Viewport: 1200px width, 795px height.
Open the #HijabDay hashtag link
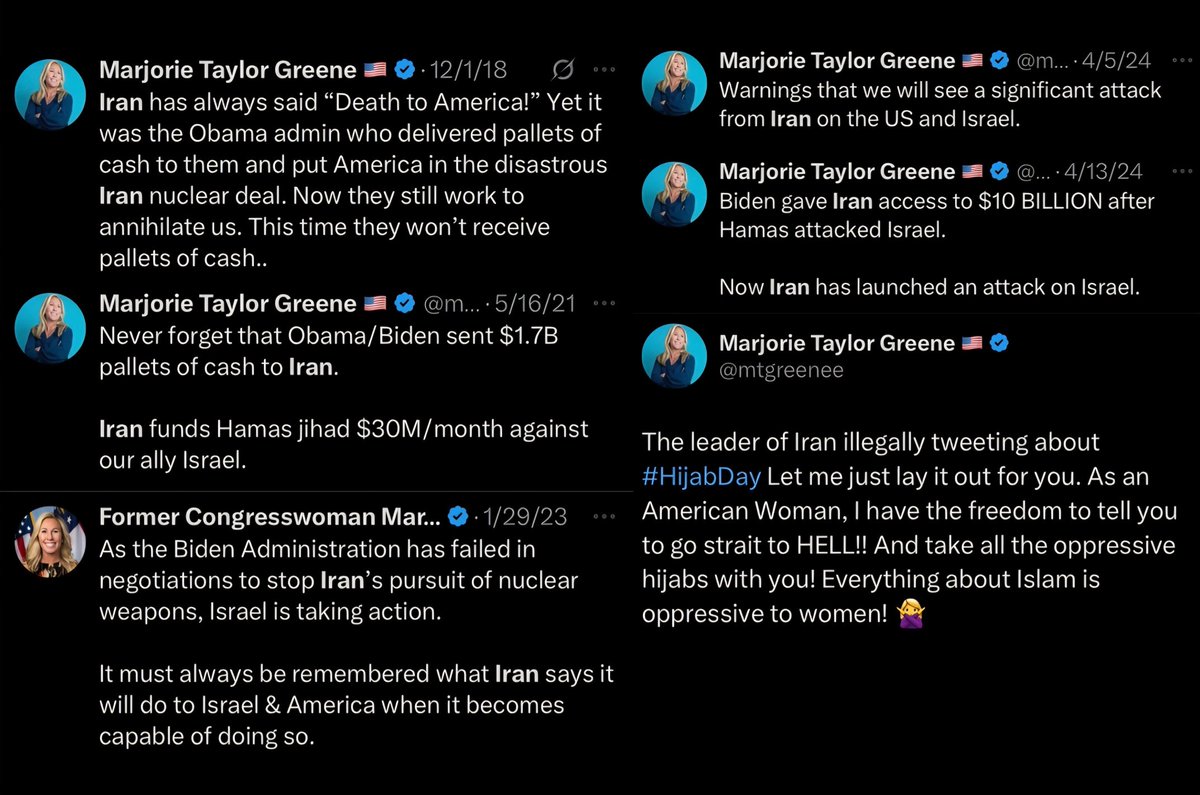coord(702,475)
